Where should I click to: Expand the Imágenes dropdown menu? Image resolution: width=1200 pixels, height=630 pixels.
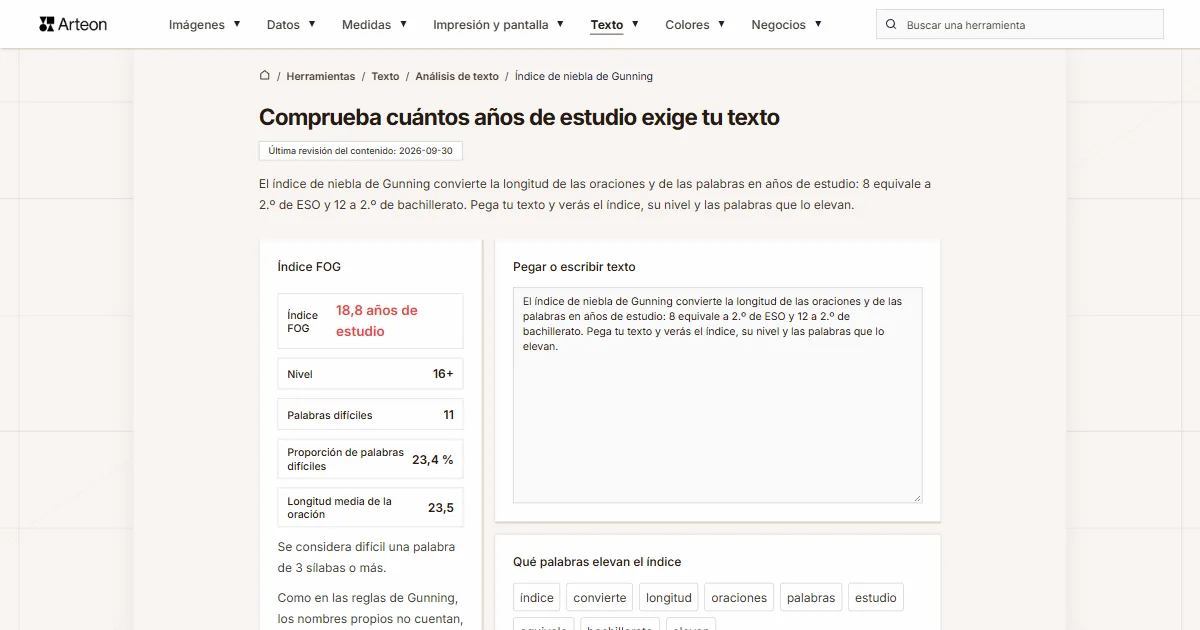(x=205, y=25)
